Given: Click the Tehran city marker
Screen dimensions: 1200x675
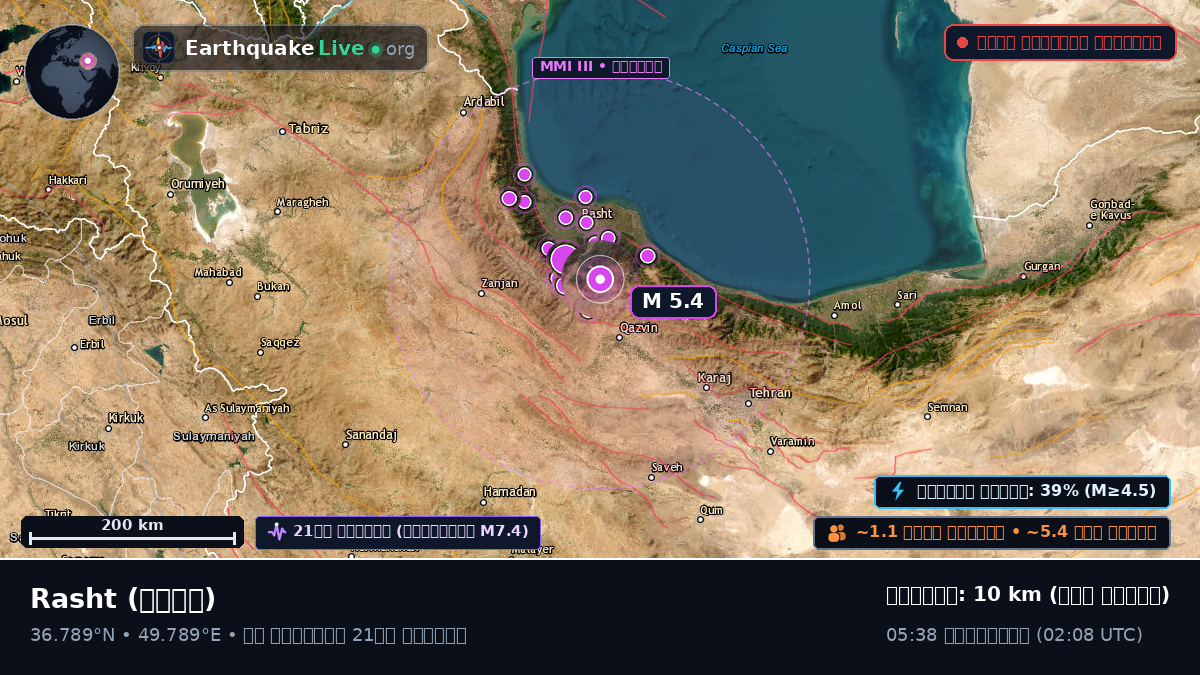Looking at the screenshot, I should point(749,404).
